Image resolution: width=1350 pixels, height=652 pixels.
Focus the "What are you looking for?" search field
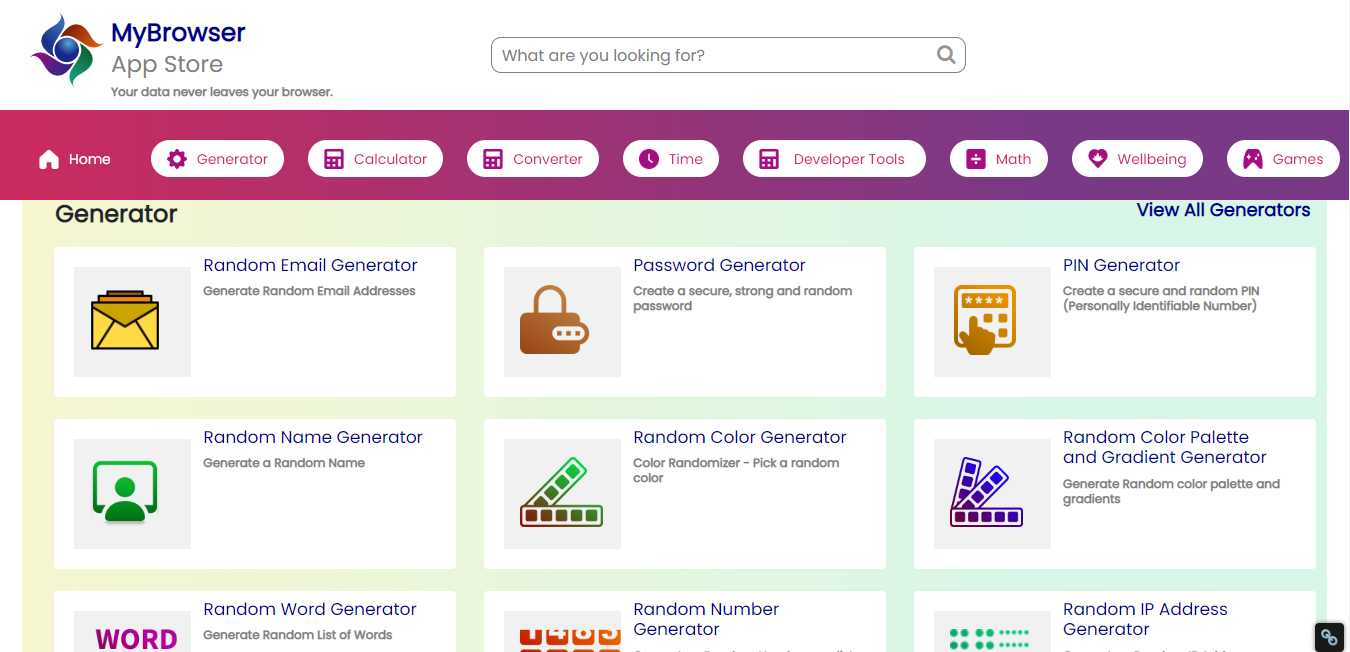point(710,56)
